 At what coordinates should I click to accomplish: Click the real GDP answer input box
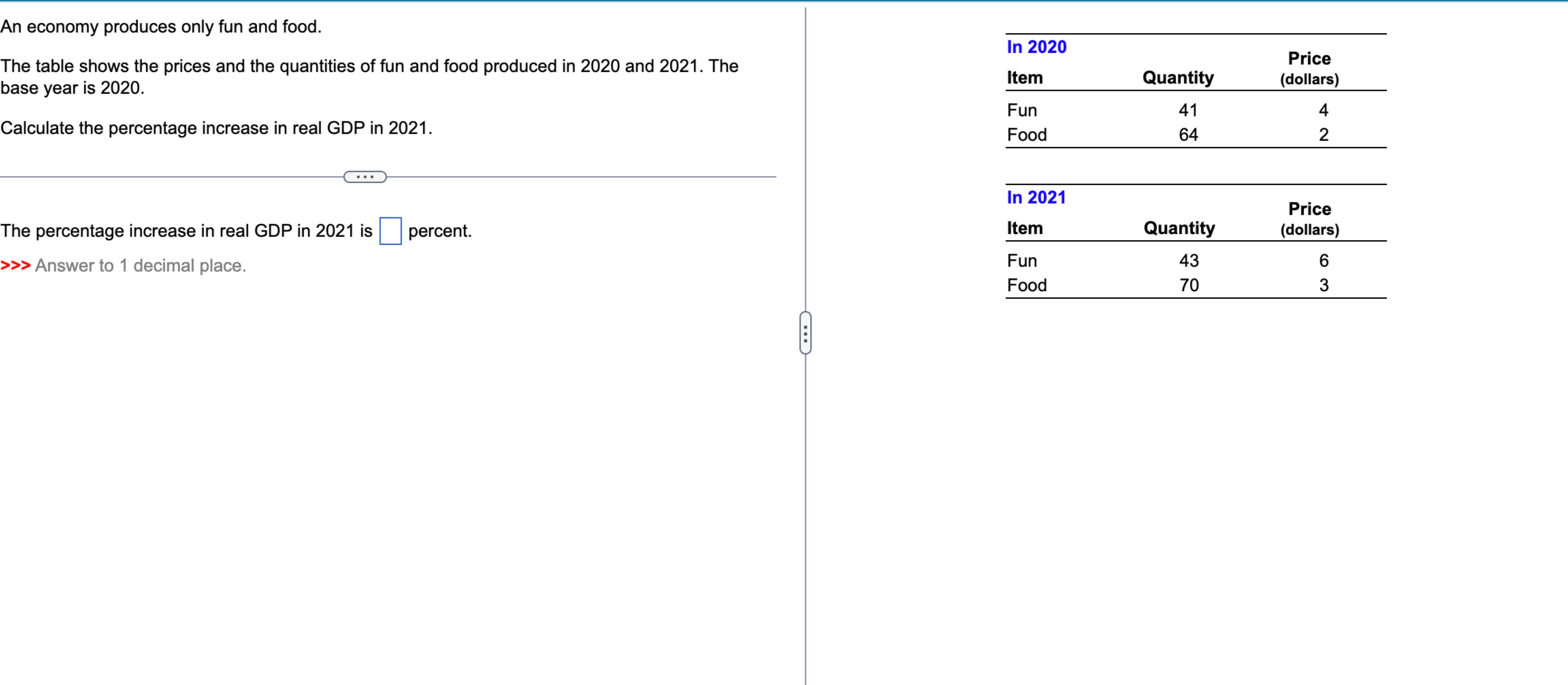(x=390, y=231)
